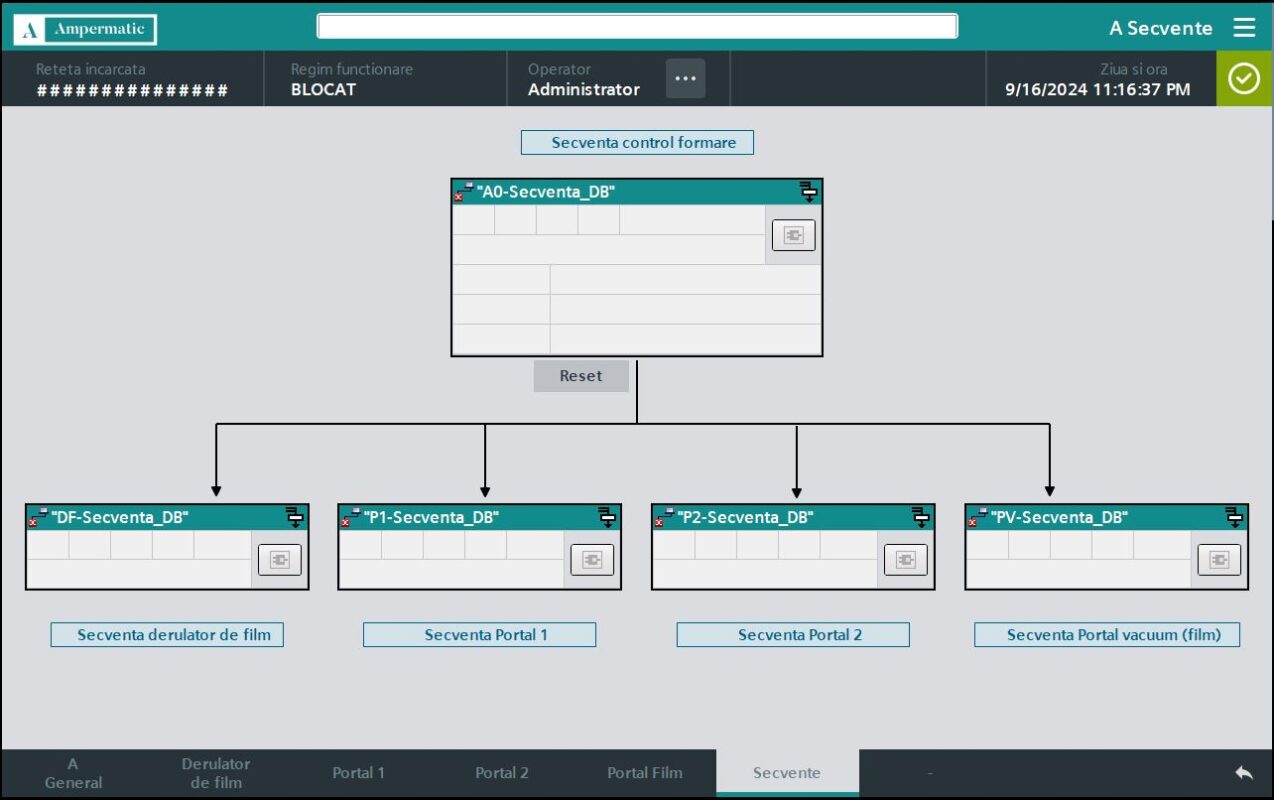Expand the A0-Secventa_DB header arrow icon
The height and width of the screenshot is (800, 1274).
point(808,192)
